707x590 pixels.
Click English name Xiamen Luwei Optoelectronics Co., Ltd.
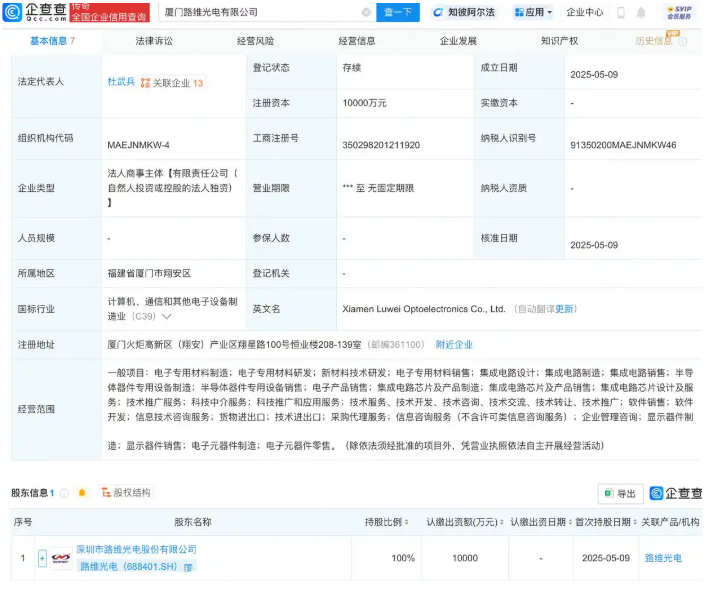423,309
